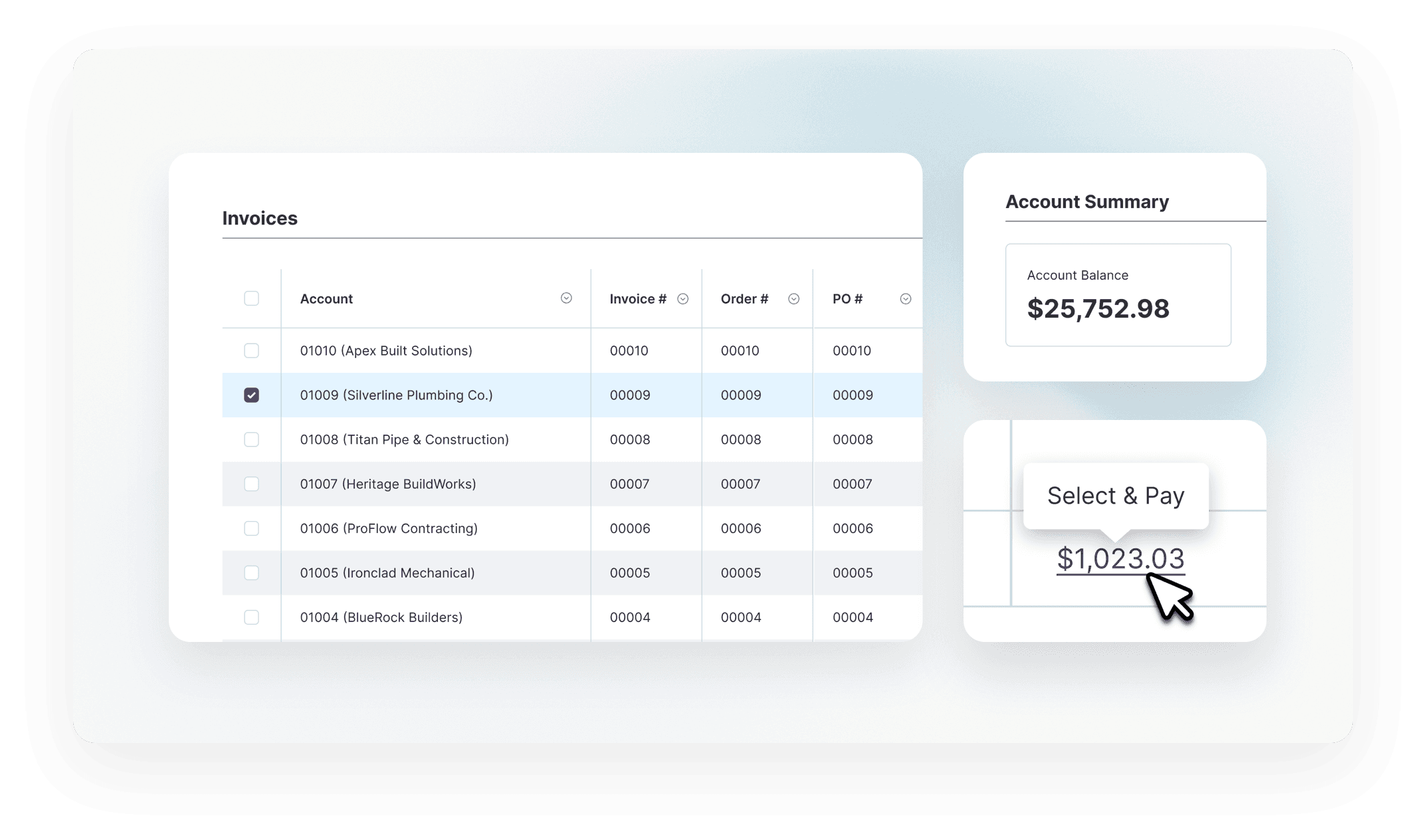Screen dimensions: 1426x840
Task: Toggle the select-all header checkbox
Action: pyautogui.click(x=251, y=298)
